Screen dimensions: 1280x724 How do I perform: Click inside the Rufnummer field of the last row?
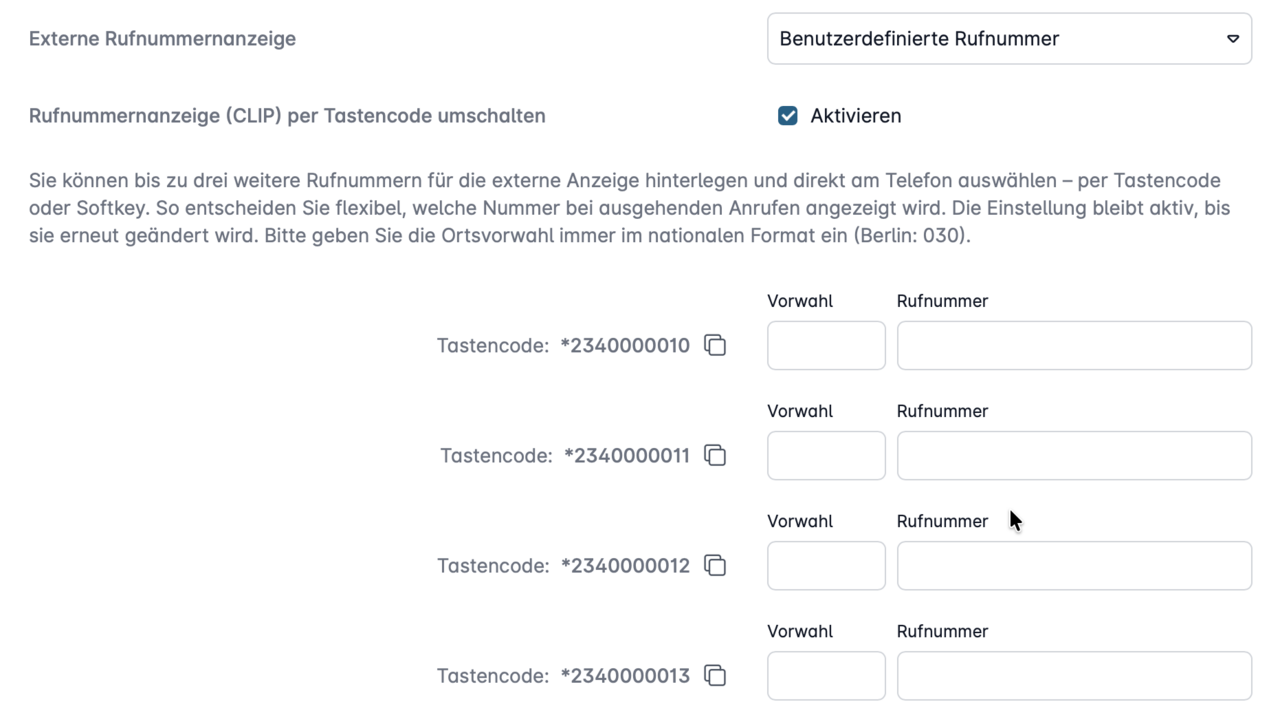click(x=1074, y=676)
